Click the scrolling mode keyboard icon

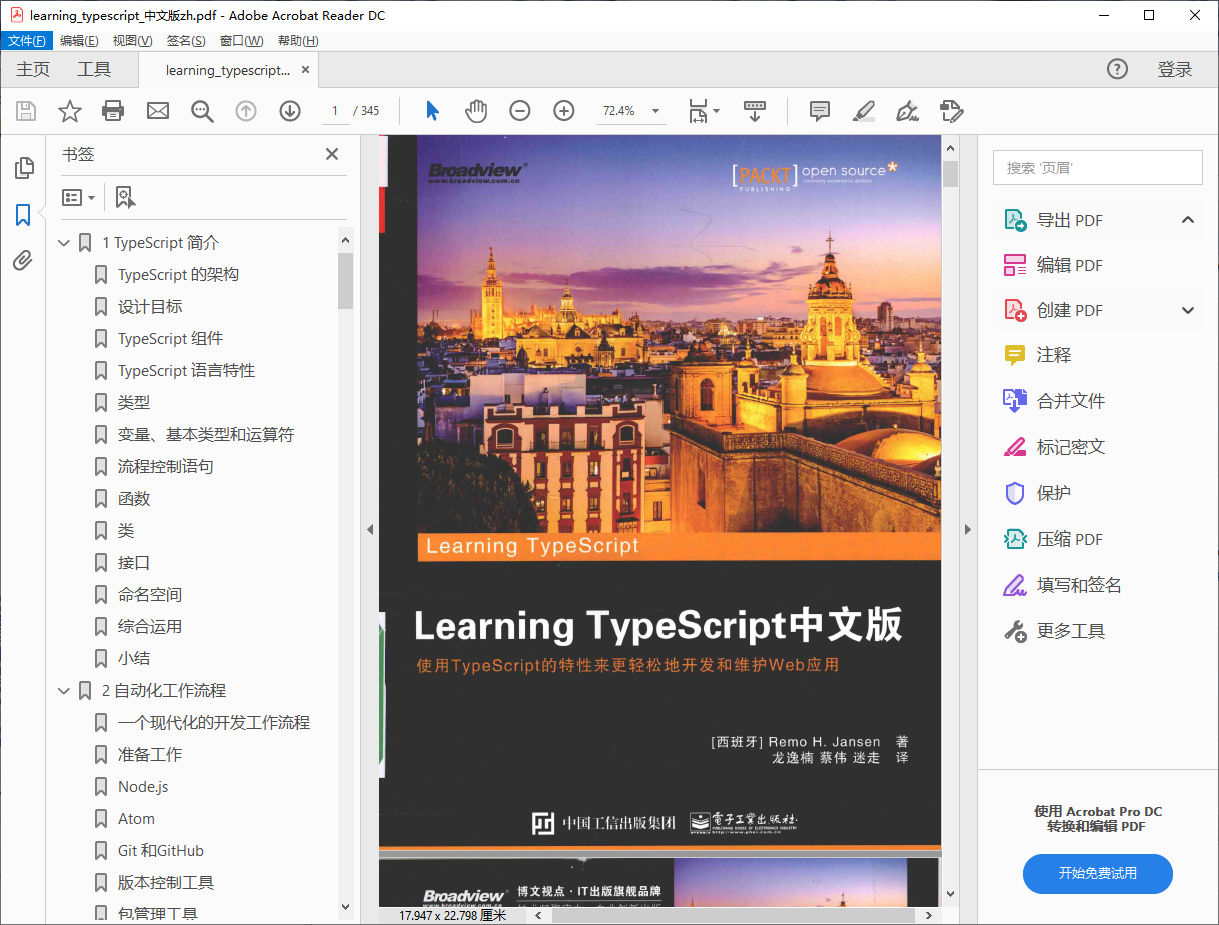click(x=755, y=111)
